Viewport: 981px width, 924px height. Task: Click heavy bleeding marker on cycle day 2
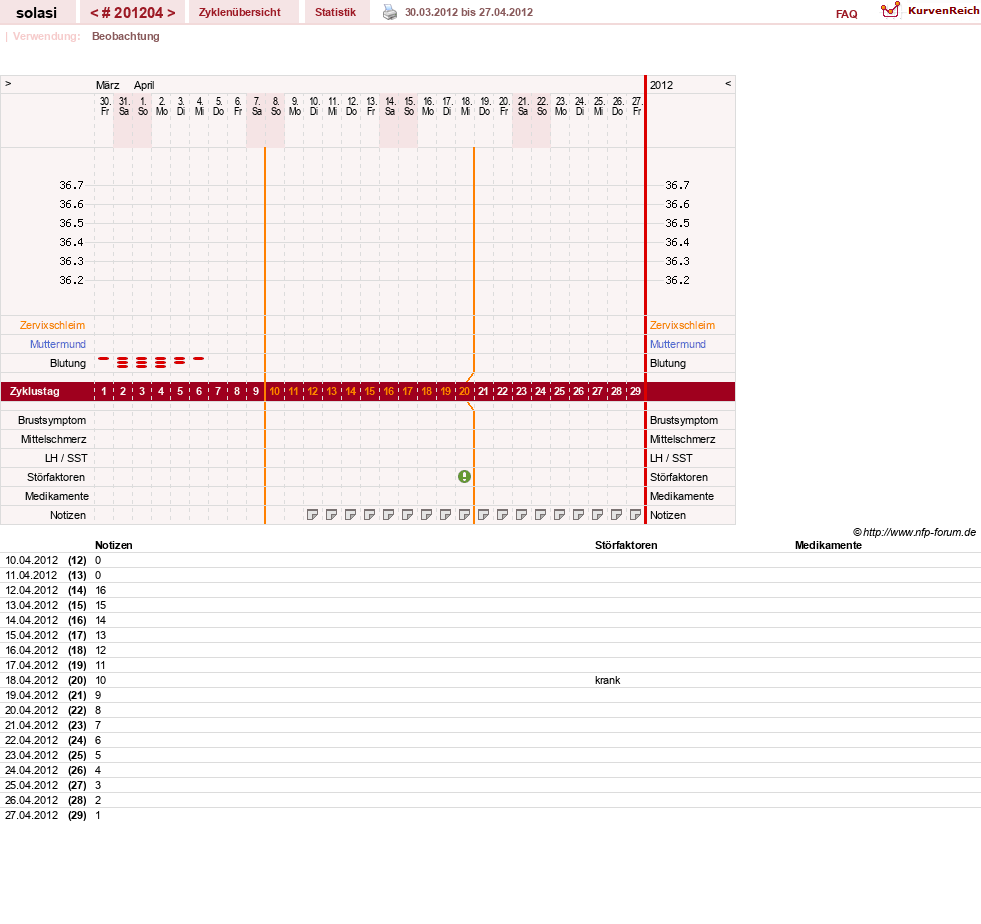(123, 362)
